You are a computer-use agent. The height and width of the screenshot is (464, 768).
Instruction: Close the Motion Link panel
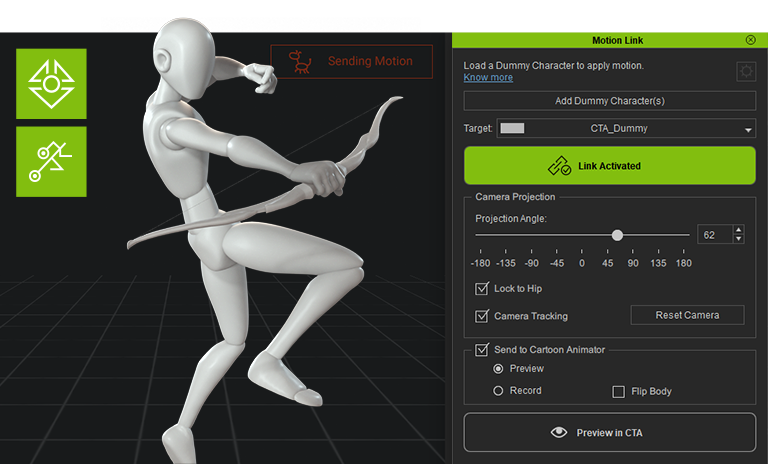click(x=750, y=40)
